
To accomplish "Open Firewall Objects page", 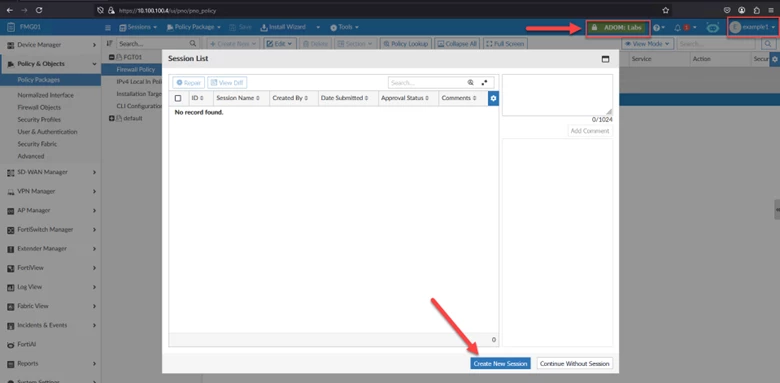I will pos(39,107).
